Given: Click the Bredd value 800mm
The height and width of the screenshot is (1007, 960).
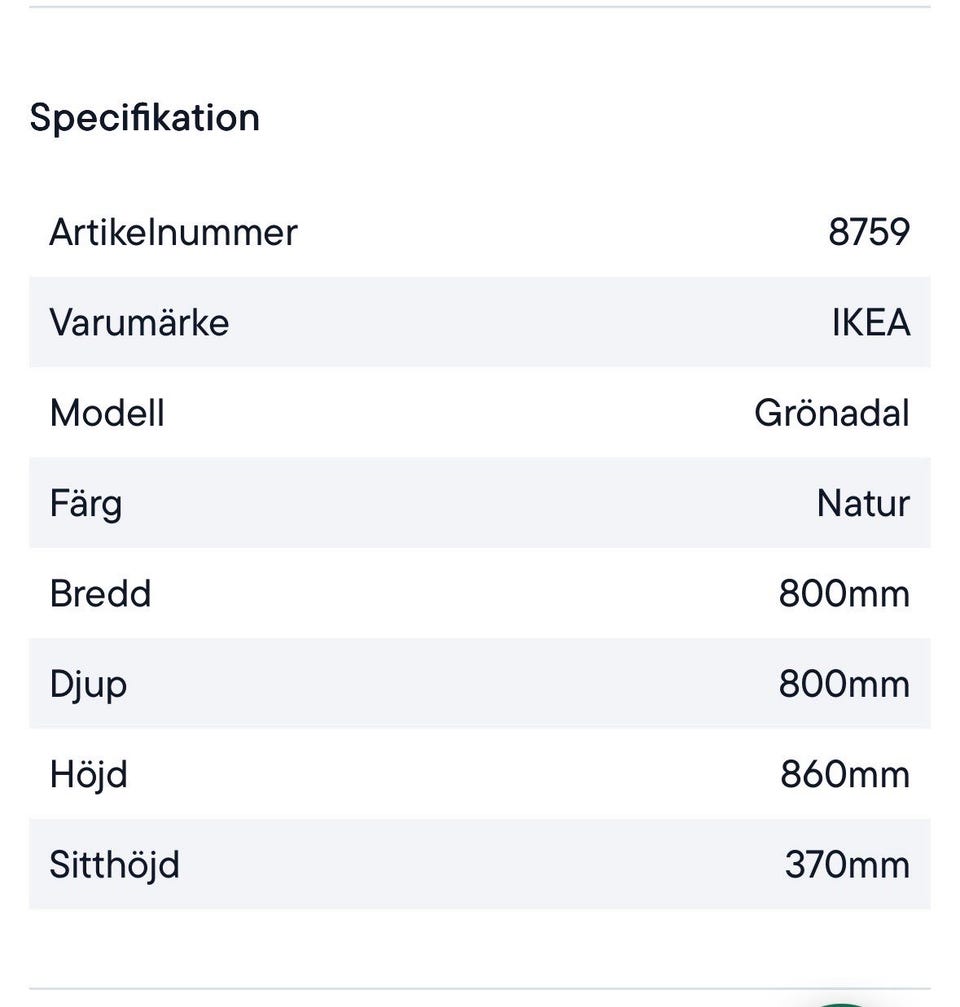Looking at the screenshot, I should tap(844, 594).
